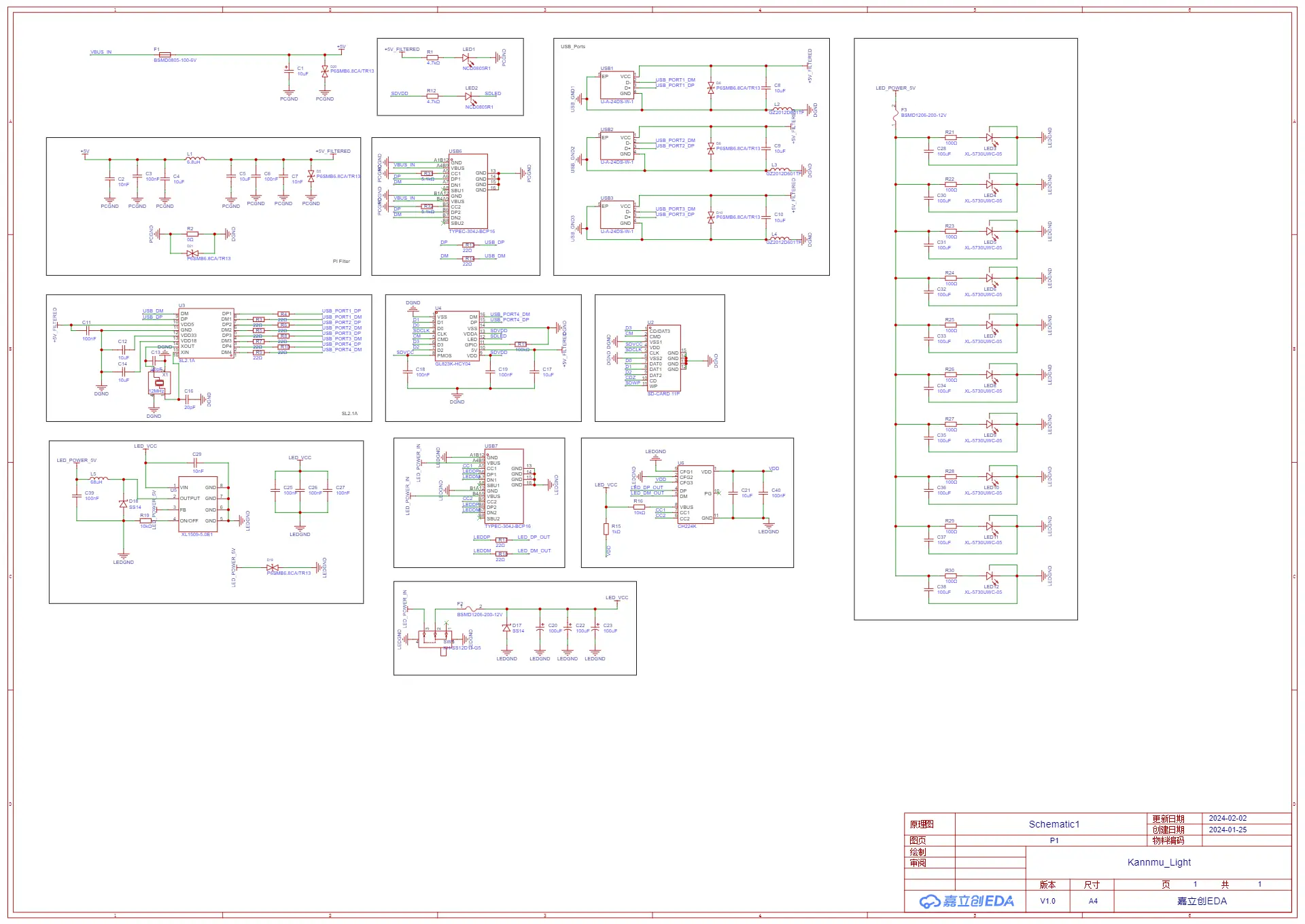Select USB7 Type-C connector symbol
Screen dimensions: 1305x924
click(504, 486)
